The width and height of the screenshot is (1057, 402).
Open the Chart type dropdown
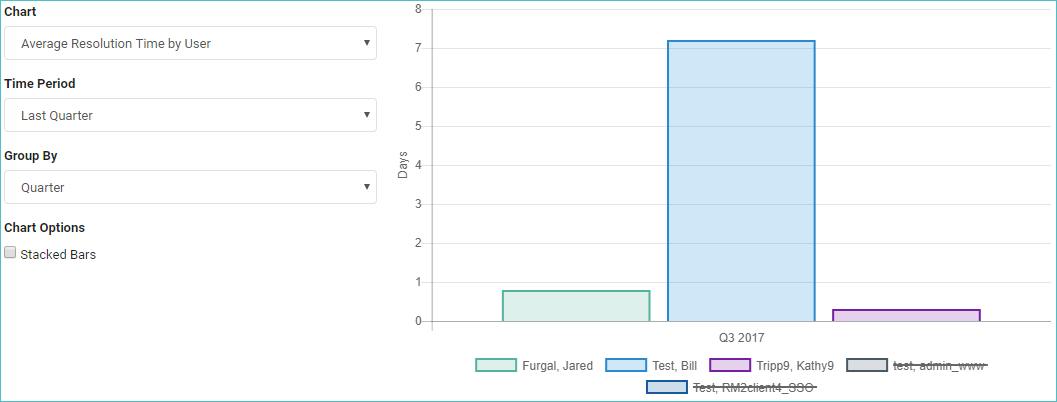[x=190, y=43]
